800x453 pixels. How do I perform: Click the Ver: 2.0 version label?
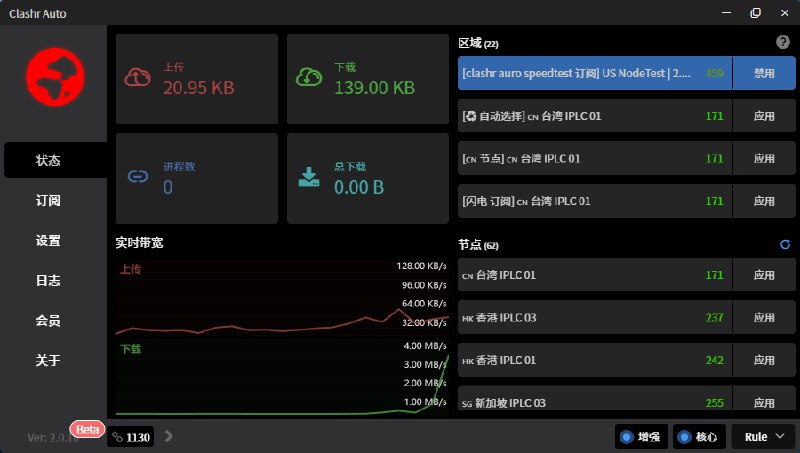coord(52,438)
